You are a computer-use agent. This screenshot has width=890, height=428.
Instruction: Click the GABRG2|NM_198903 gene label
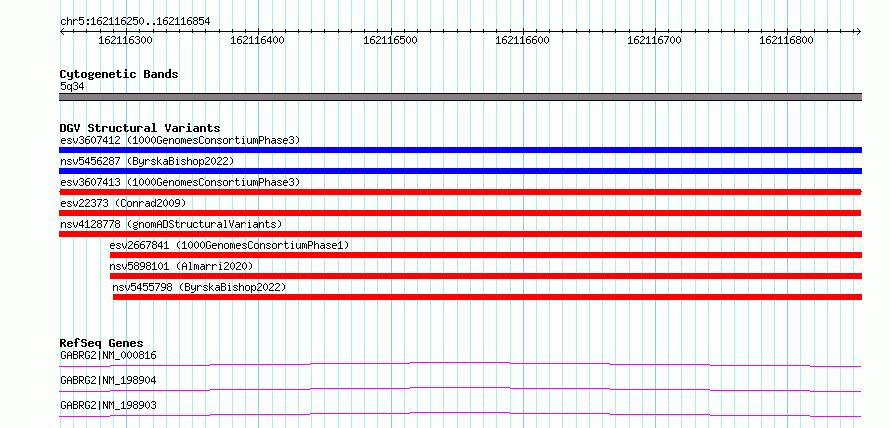point(108,405)
